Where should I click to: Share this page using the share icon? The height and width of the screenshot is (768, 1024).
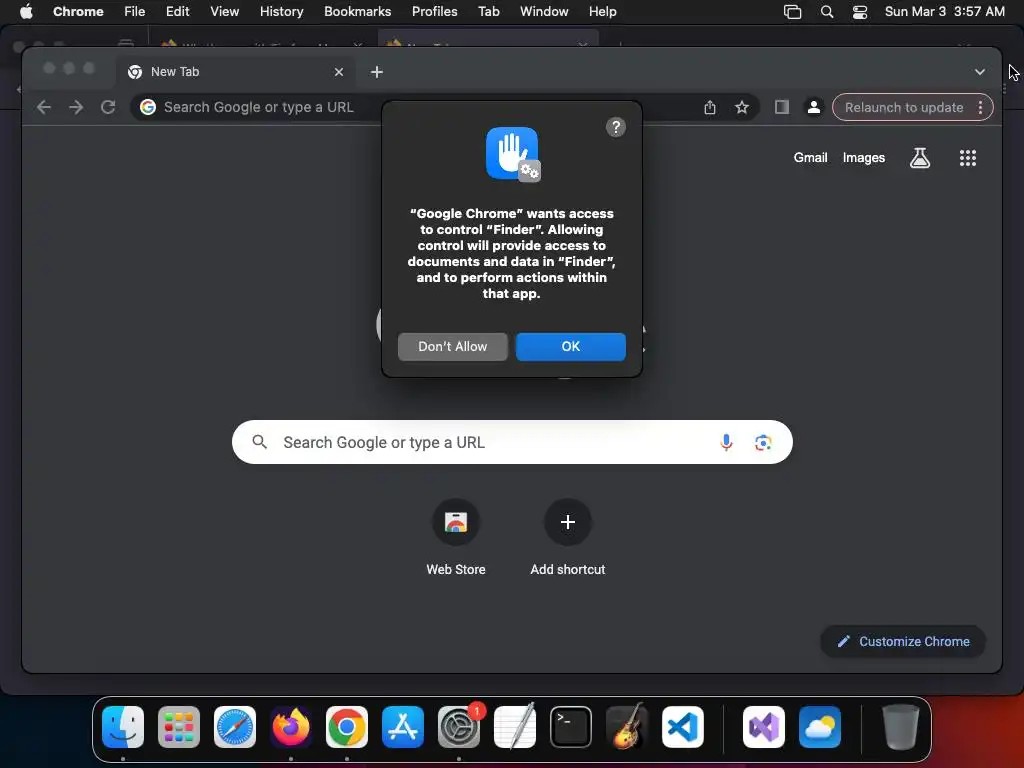[710, 107]
